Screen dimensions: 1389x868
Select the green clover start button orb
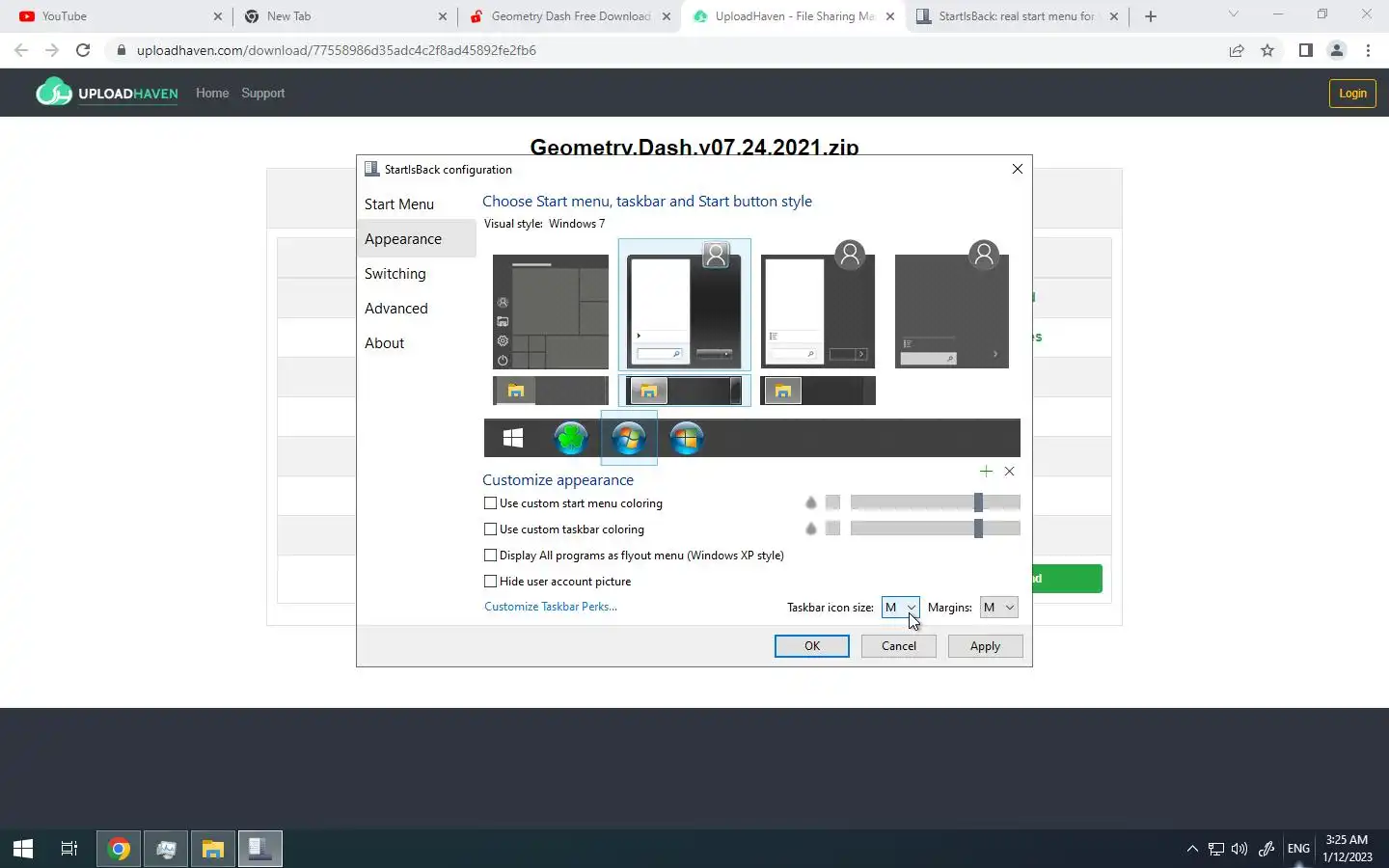[571, 438]
